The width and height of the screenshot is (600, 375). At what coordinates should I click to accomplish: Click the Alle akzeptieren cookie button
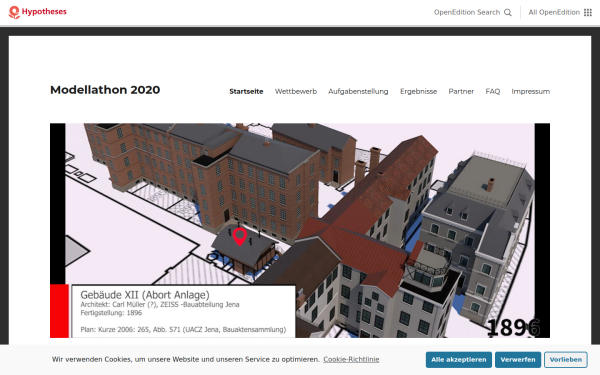click(459, 360)
